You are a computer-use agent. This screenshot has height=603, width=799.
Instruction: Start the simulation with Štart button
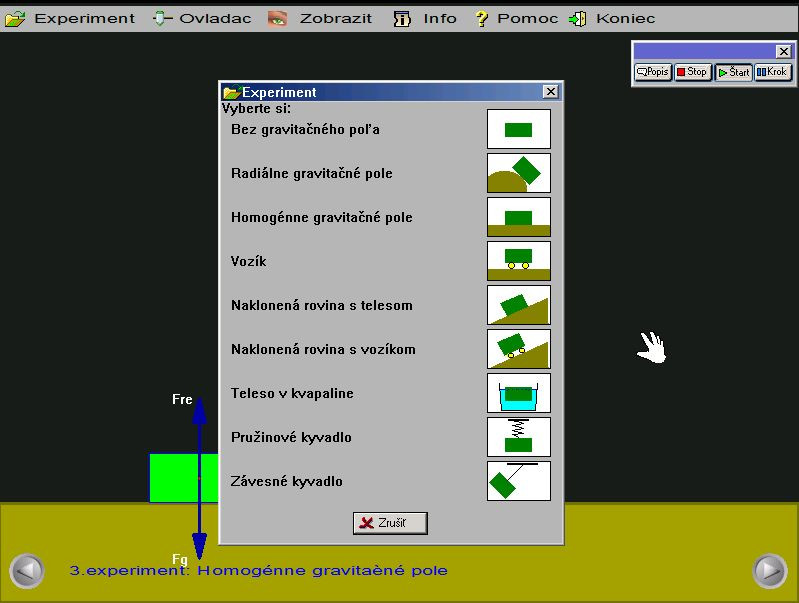pos(733,72)
